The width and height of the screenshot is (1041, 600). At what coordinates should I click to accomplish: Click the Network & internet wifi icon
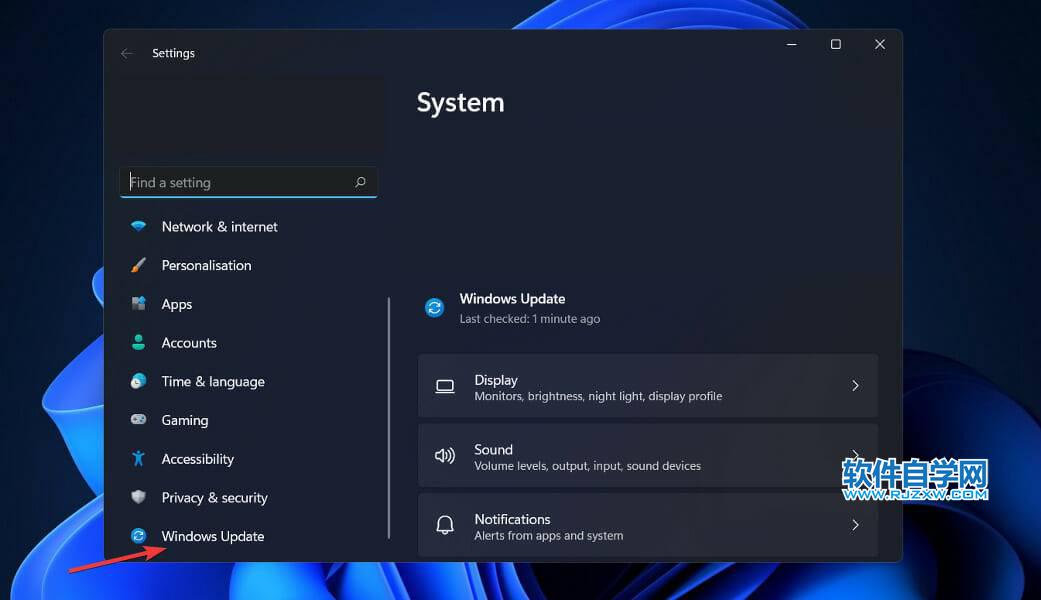click(x=138, y=226)
